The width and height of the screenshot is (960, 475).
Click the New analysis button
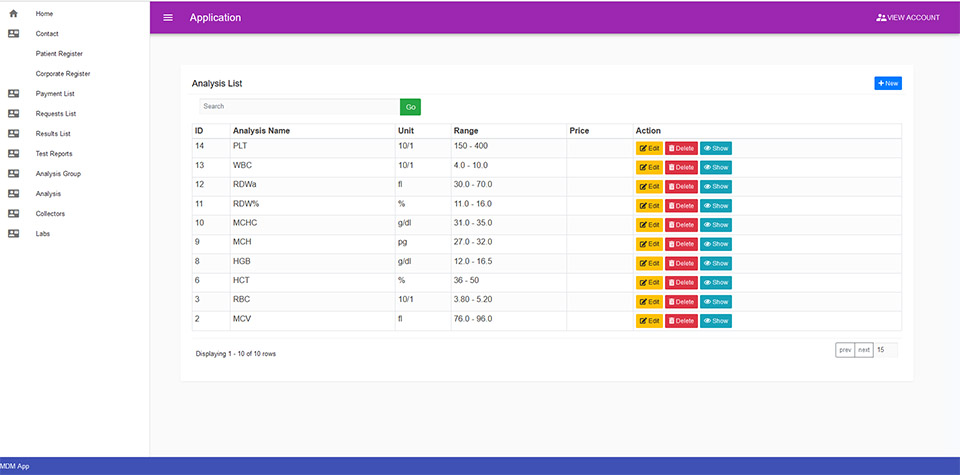click(888, 83)
